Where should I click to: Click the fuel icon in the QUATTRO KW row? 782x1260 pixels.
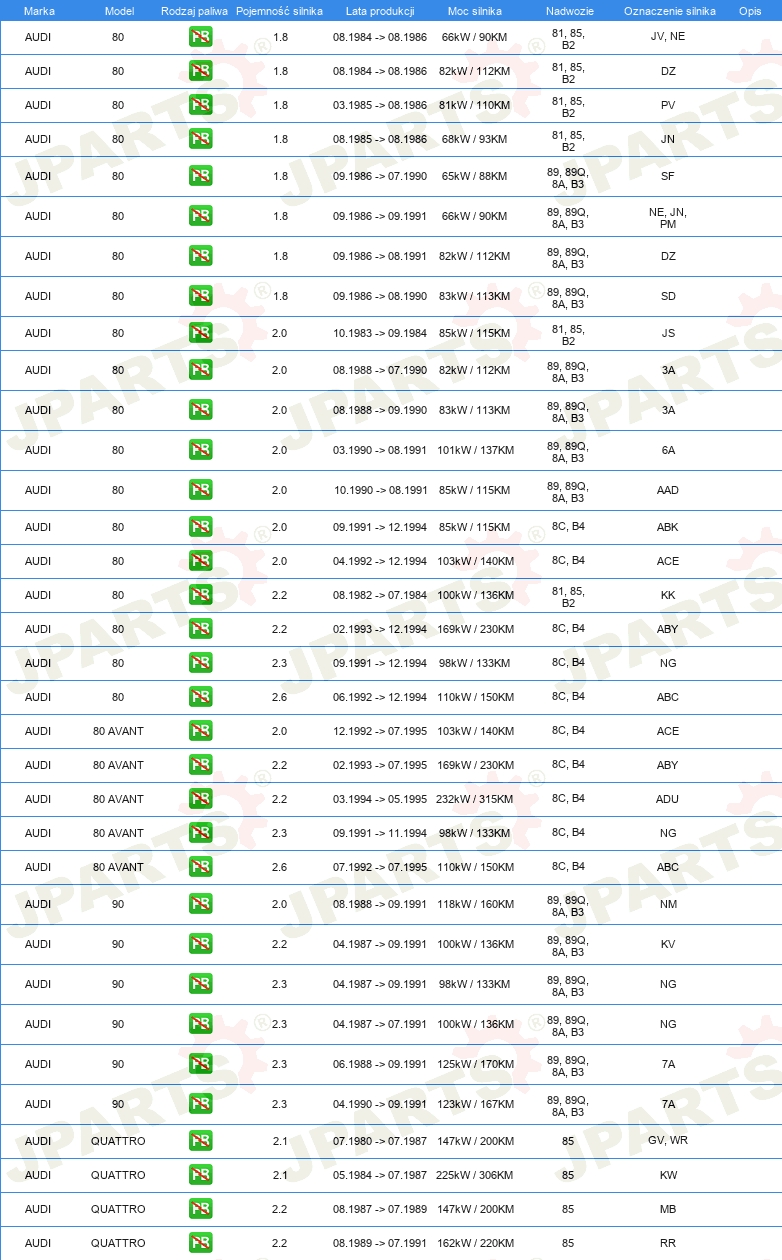point(200,1175)
